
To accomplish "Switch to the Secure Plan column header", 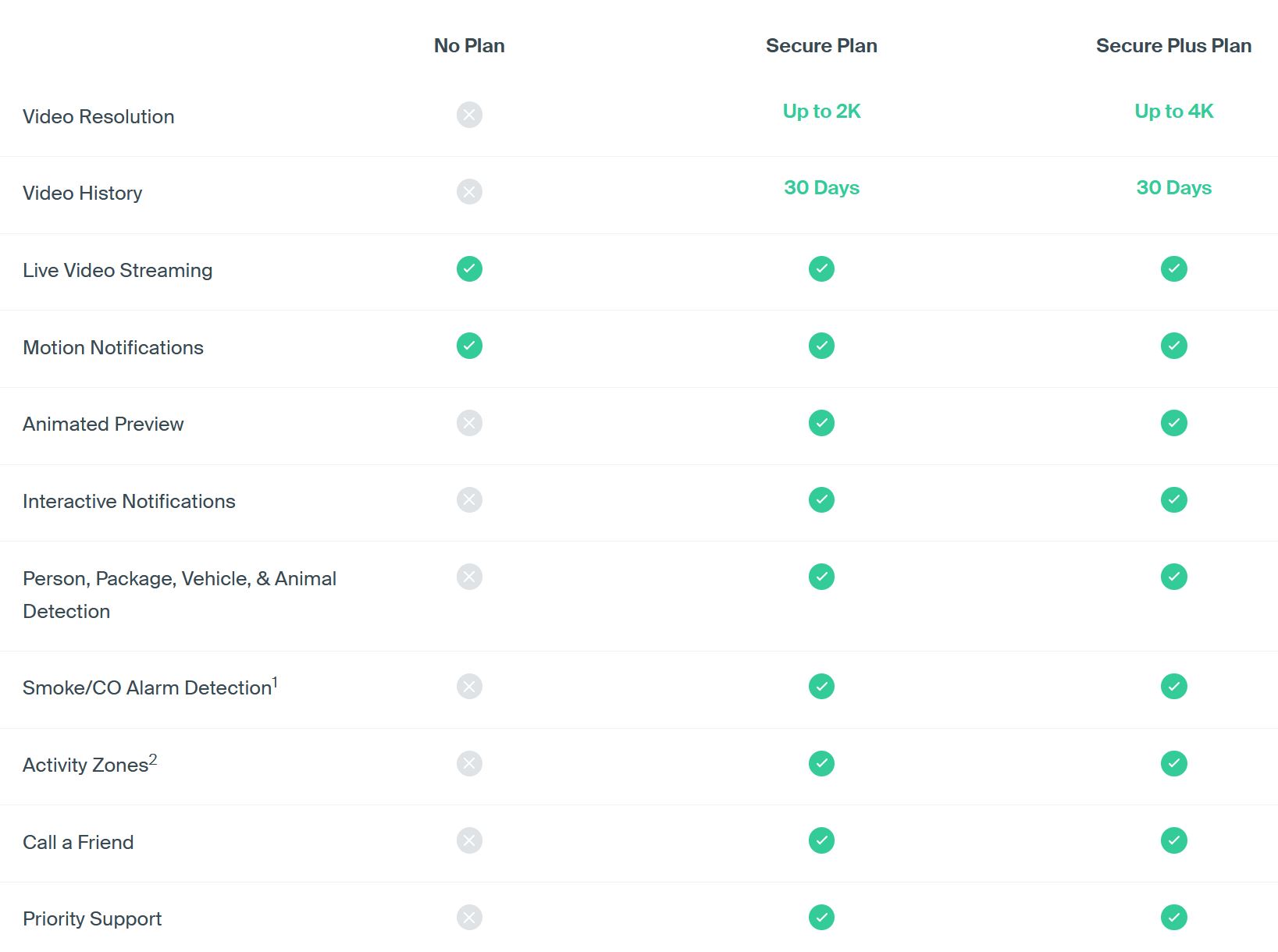I will tap(821, 45).
